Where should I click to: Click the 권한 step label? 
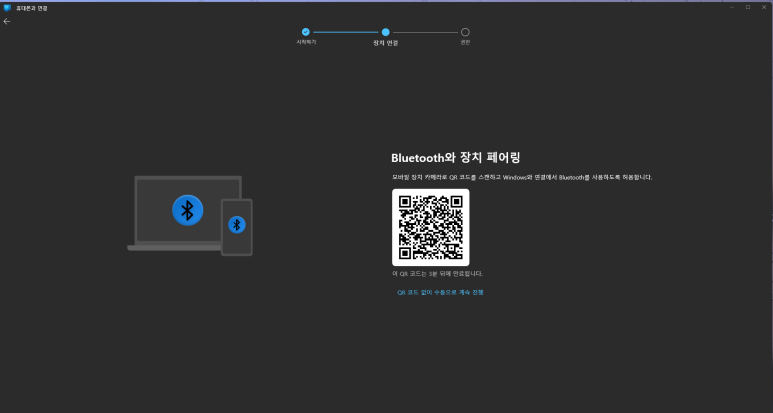[x=465, y=42]
